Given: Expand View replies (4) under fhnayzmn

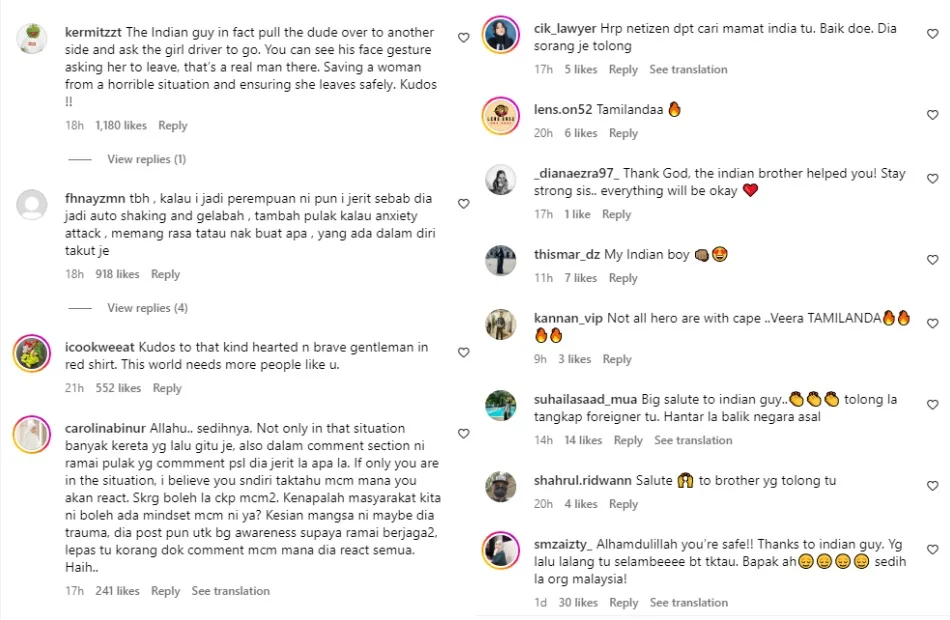Looking at the screenshot, I should coord(147,308).
